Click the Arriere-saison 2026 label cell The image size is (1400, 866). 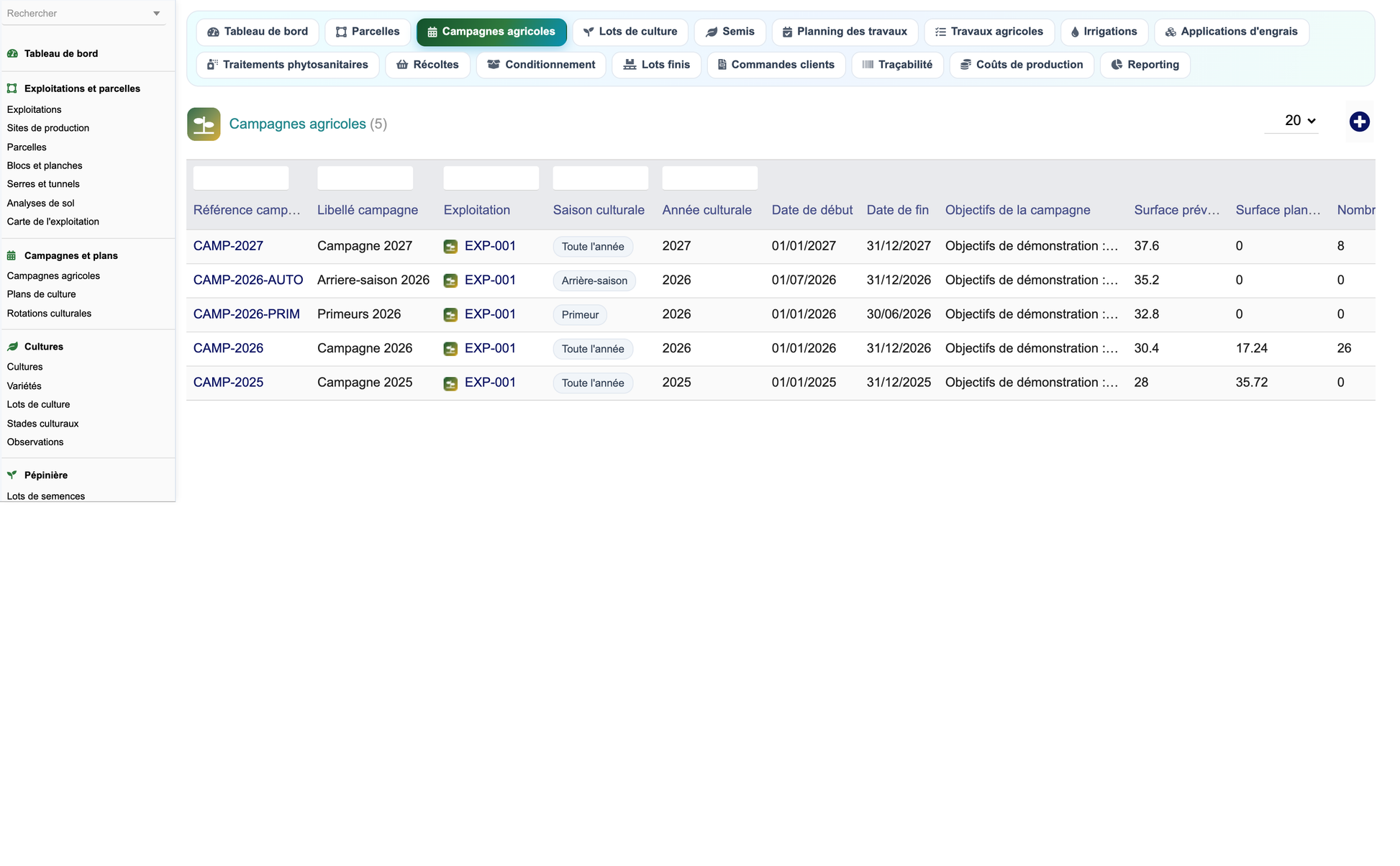click(373, 280)
